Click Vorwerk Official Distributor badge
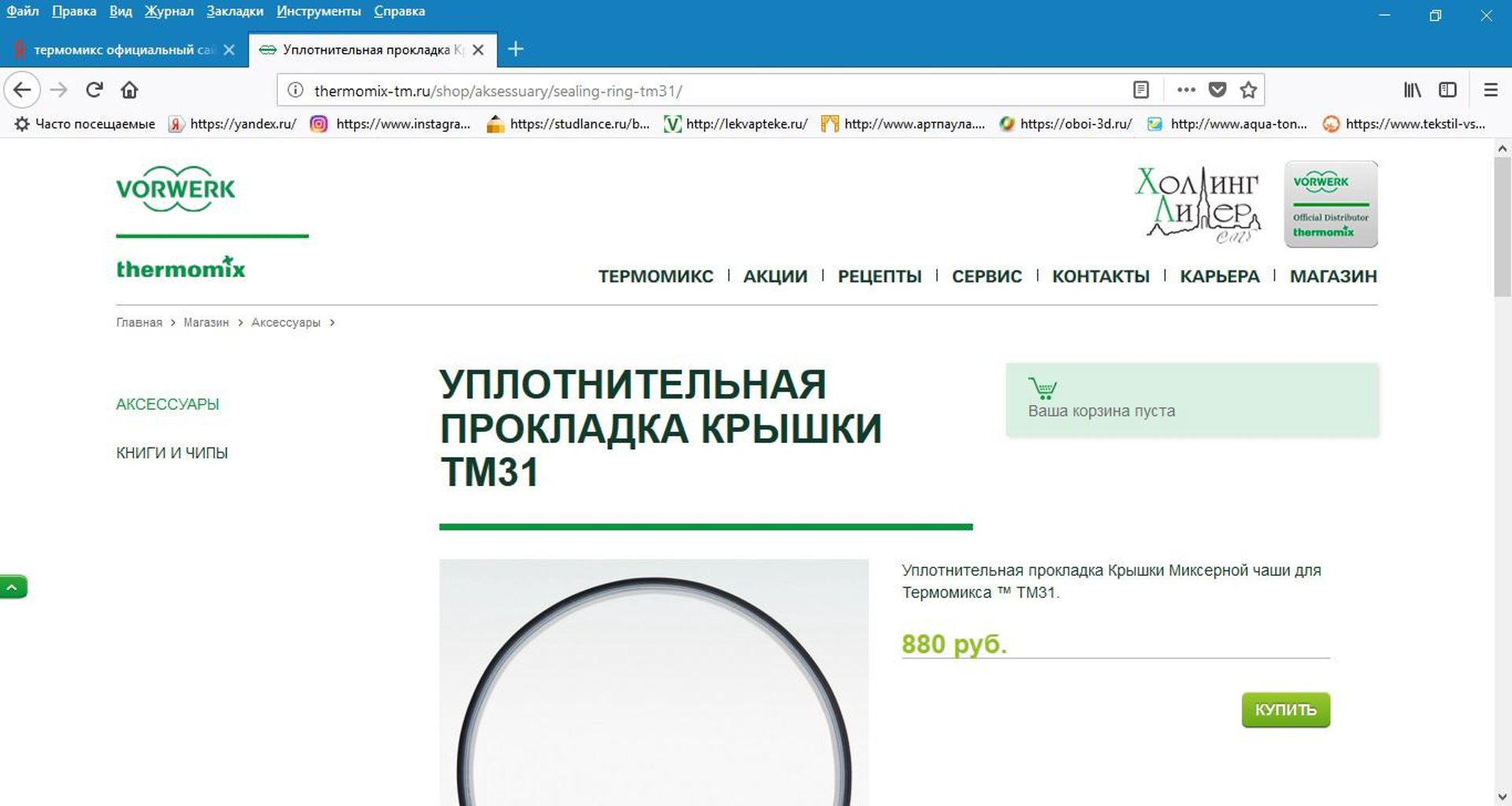 [1331, 204]
